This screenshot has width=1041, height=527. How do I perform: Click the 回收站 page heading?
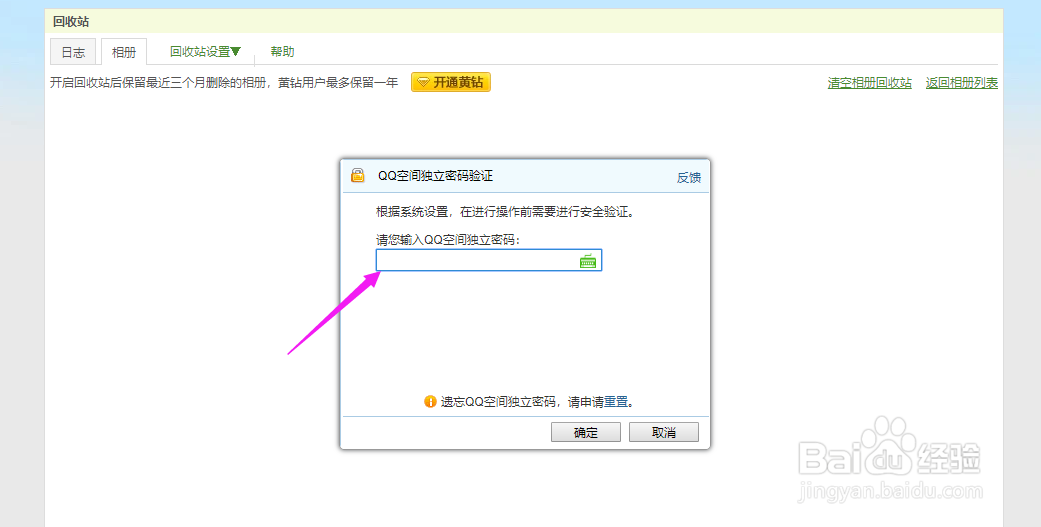(x=71, y=22)
